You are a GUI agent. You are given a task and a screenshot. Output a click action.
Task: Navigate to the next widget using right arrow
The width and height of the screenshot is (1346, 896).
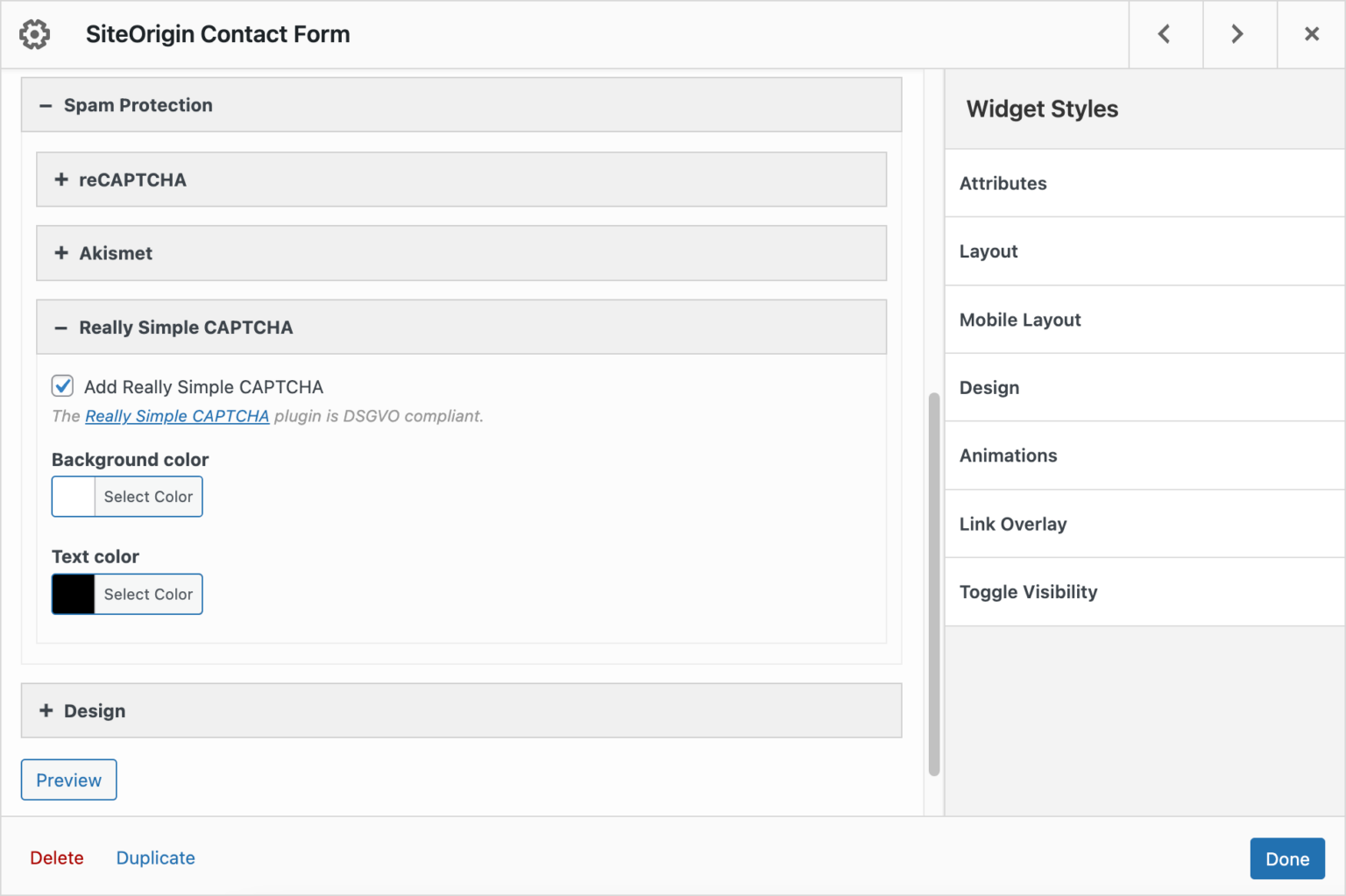[1237, 34]
